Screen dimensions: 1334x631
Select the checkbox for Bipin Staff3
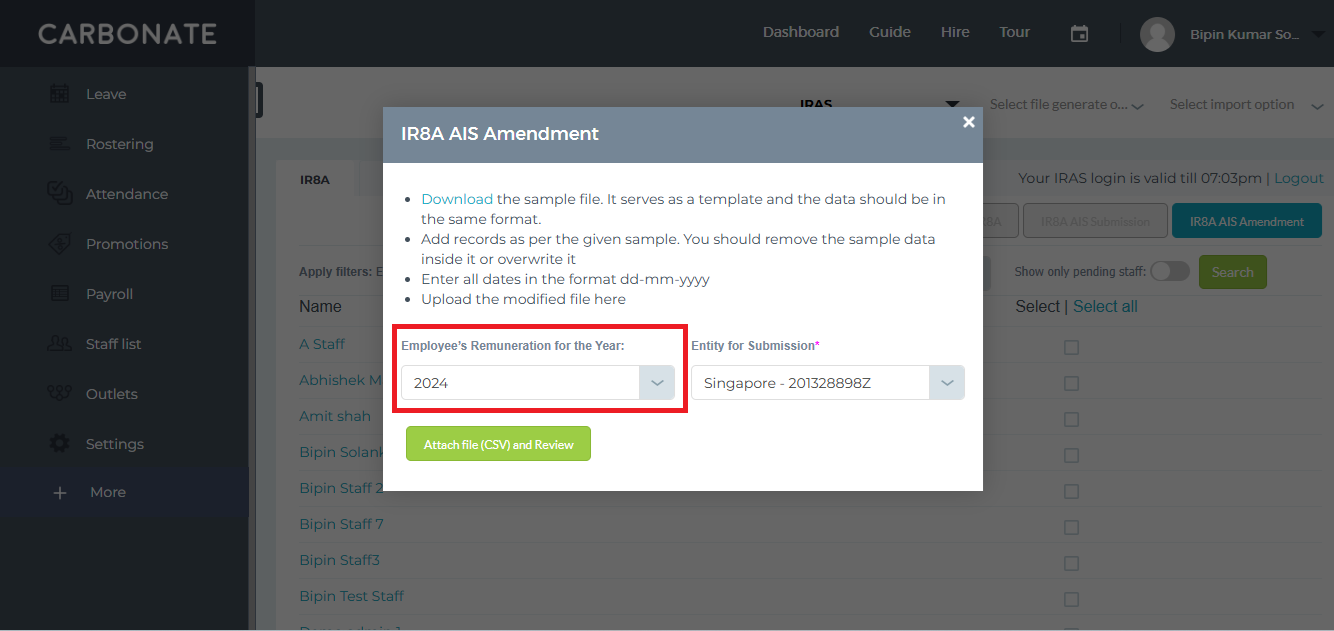pyautogui.click(x=1071, y=563)
